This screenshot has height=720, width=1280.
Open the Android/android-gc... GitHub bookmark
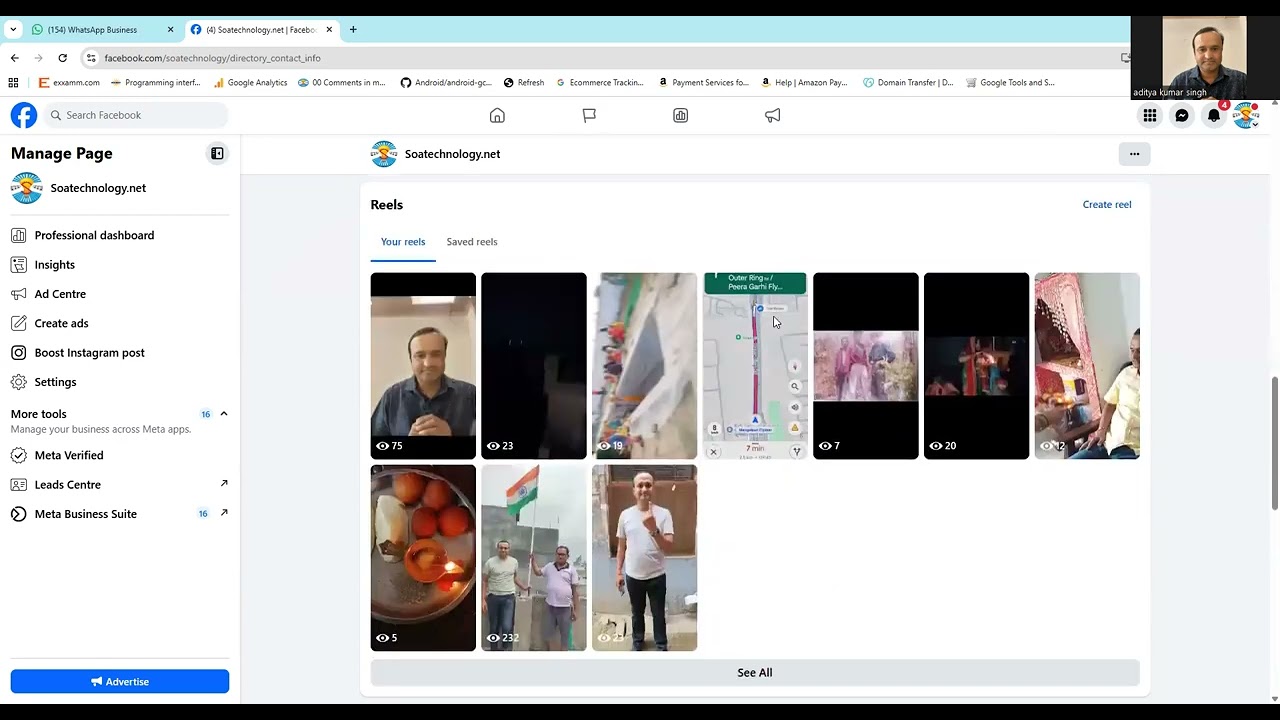point(446,83)
